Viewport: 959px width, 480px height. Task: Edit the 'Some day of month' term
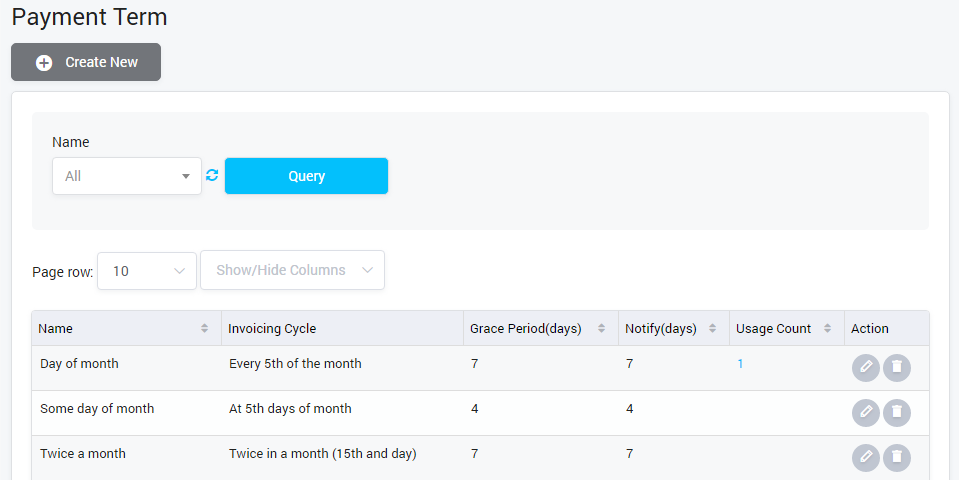coord(865,412)
